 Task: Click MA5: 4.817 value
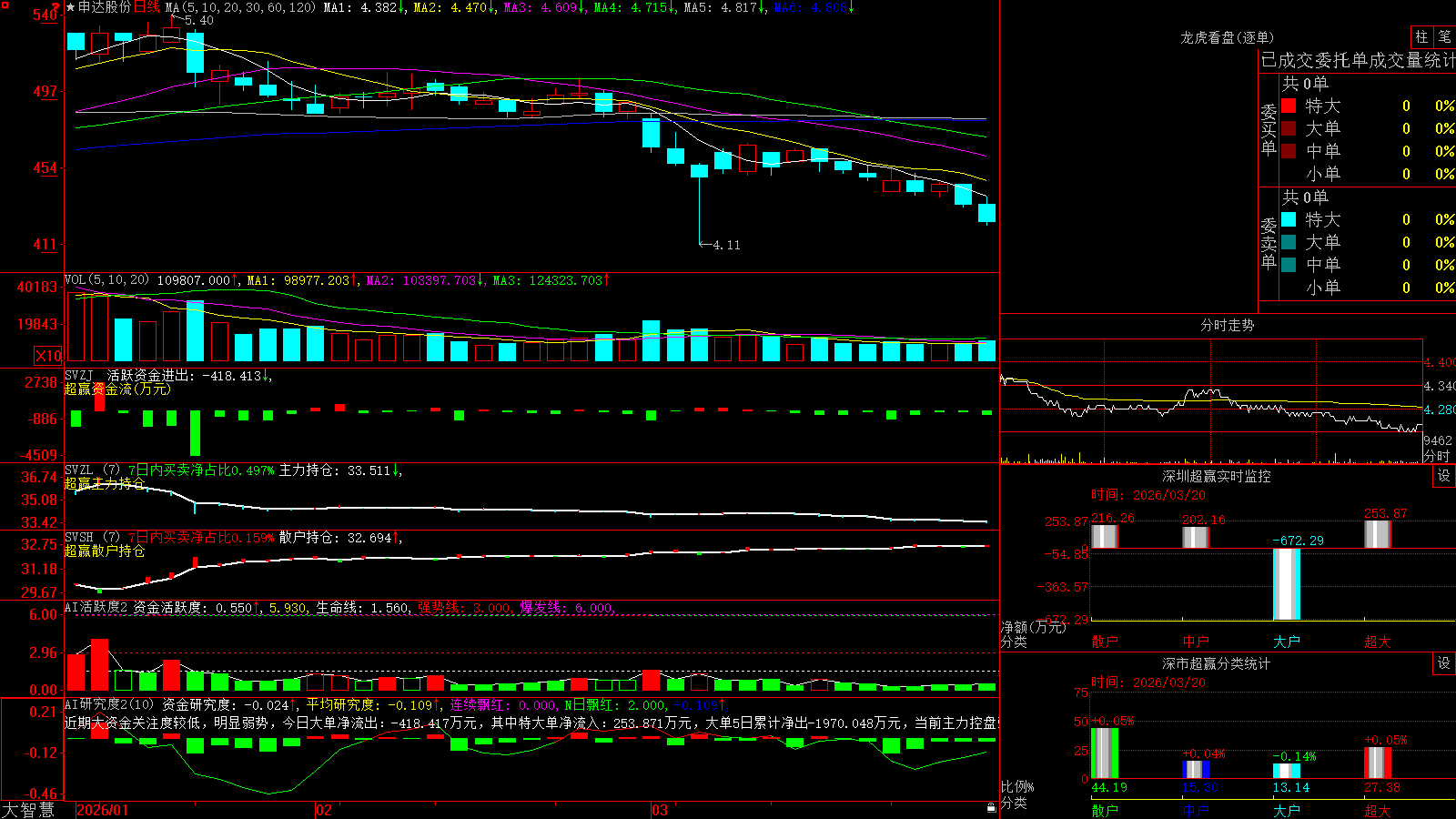724,7
